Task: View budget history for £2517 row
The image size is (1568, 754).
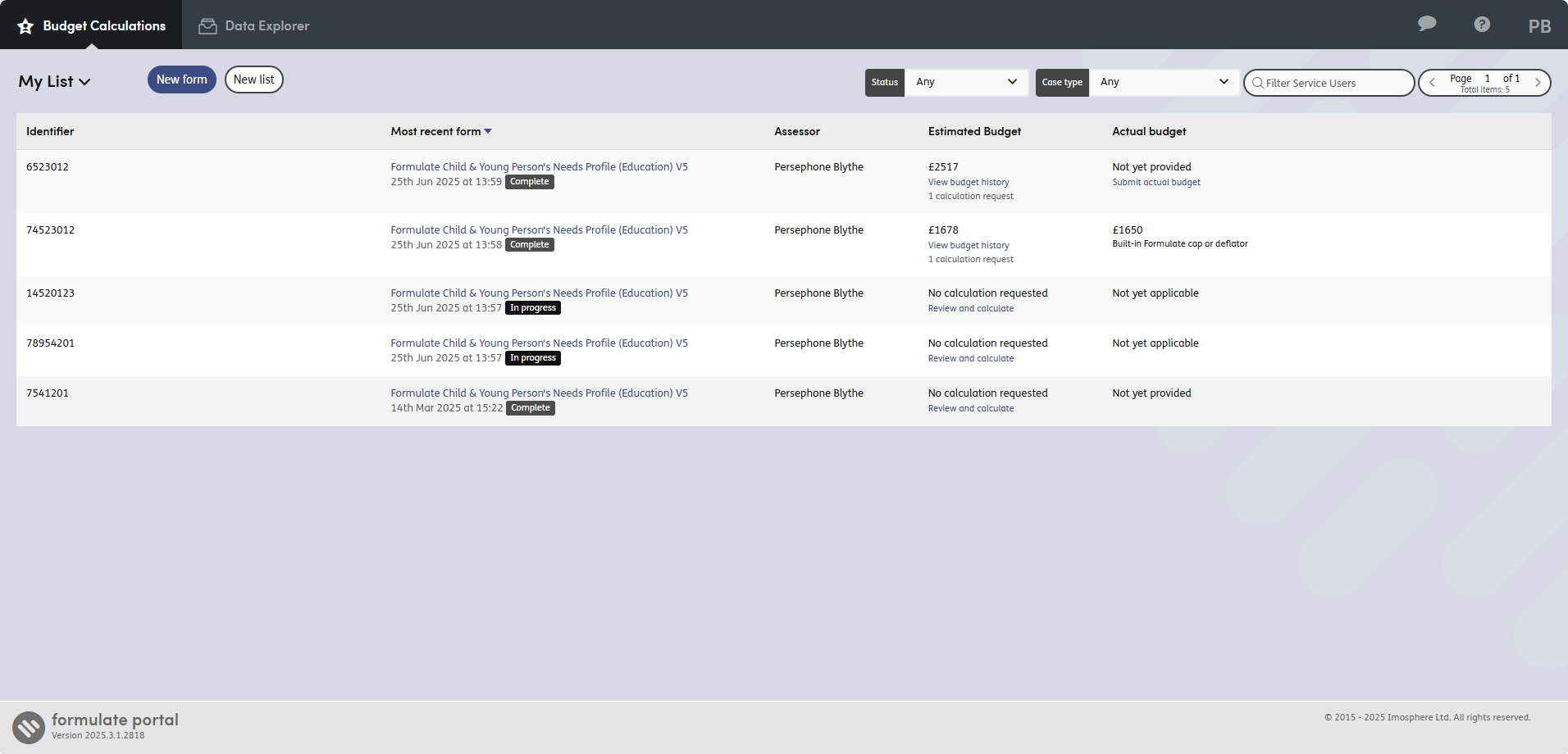Action: pos(969,182)
